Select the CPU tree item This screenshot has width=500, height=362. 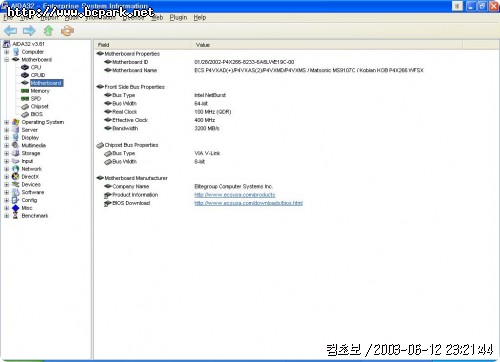coord(36,67)
